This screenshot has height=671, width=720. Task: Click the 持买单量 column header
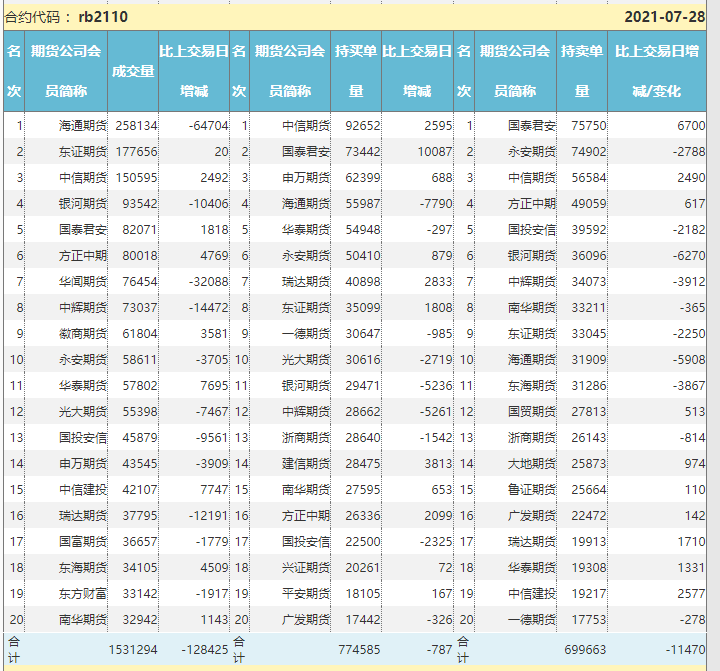(x=356, y=71)
